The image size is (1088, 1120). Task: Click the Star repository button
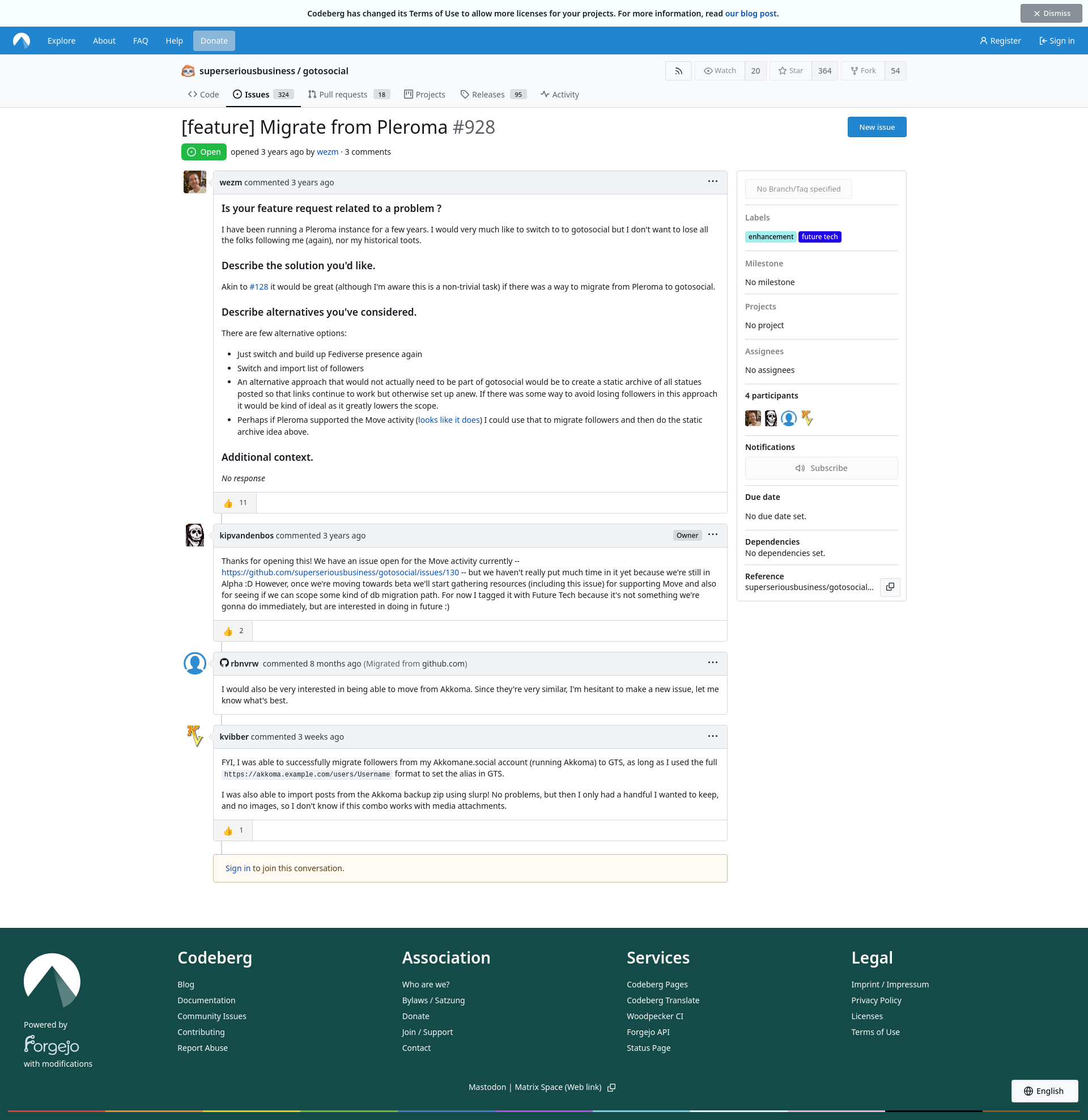pos(790,71)
